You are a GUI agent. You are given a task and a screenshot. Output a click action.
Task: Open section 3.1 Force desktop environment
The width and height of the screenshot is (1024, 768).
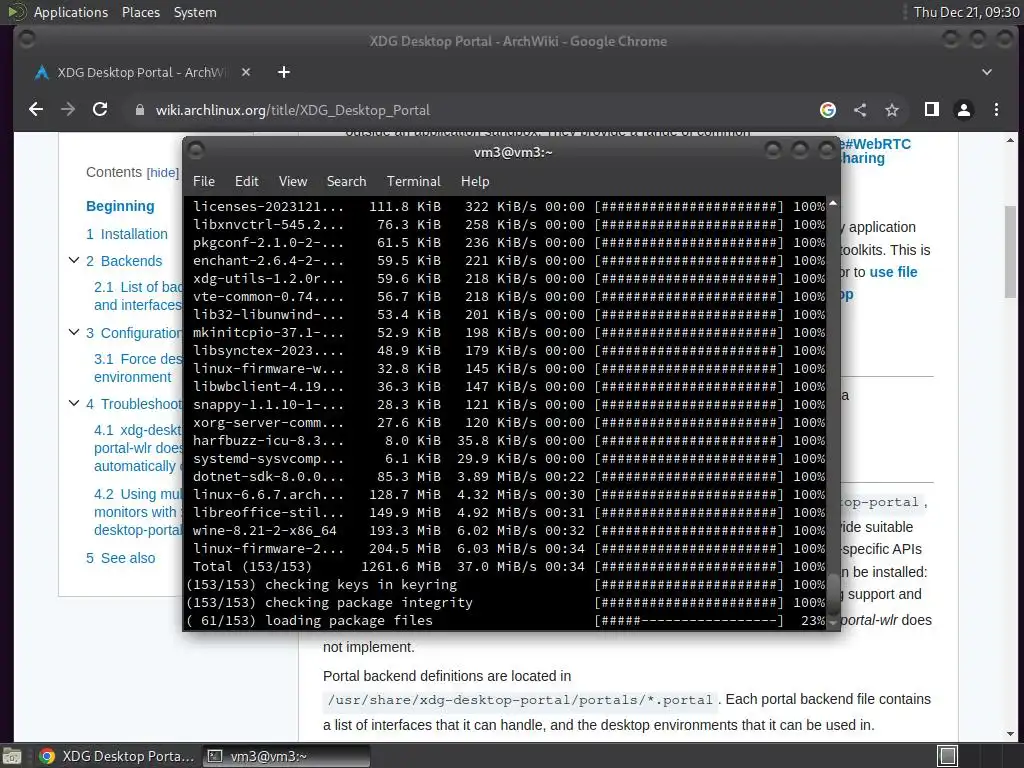pyautogui.click(x=138, y=368)
